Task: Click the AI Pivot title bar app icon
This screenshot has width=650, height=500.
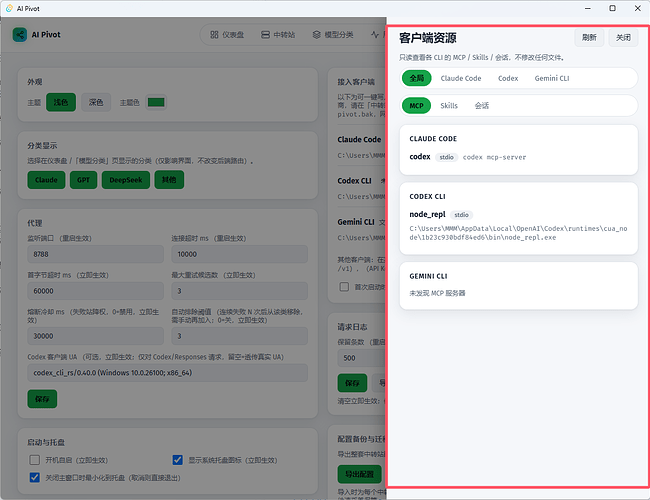Action: pyautogui.click(x=9, y=8)
